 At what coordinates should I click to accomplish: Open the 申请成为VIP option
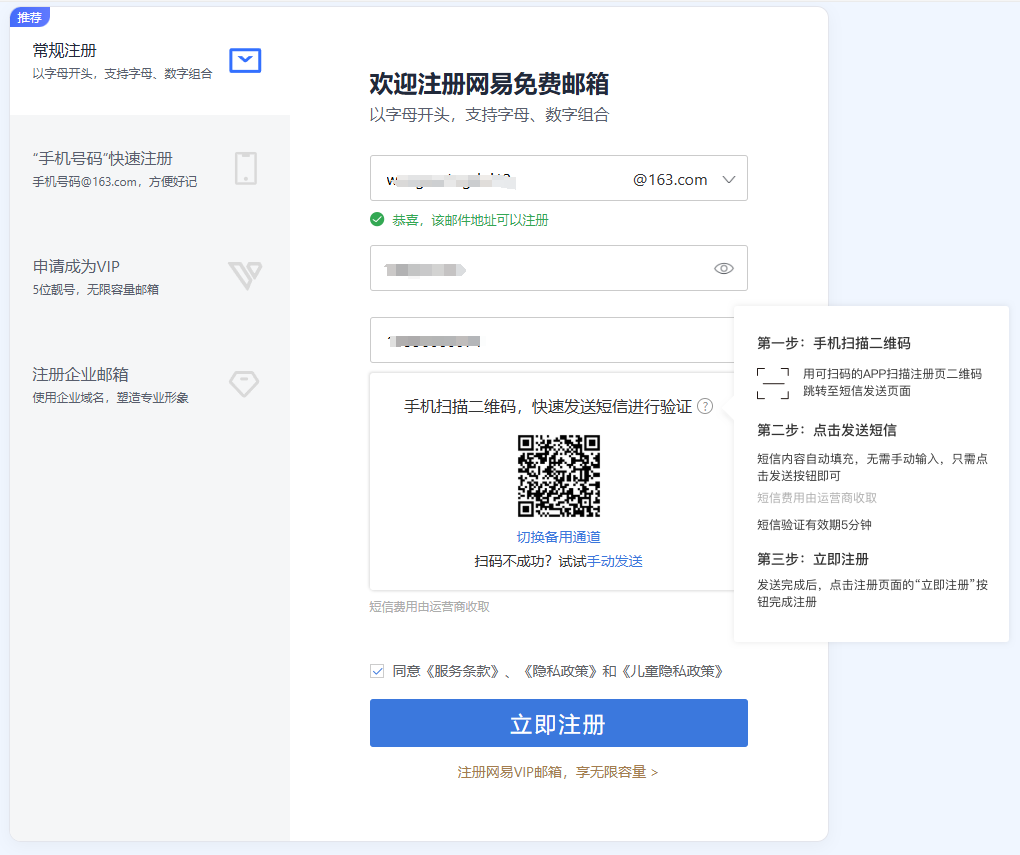click(150, 277)
